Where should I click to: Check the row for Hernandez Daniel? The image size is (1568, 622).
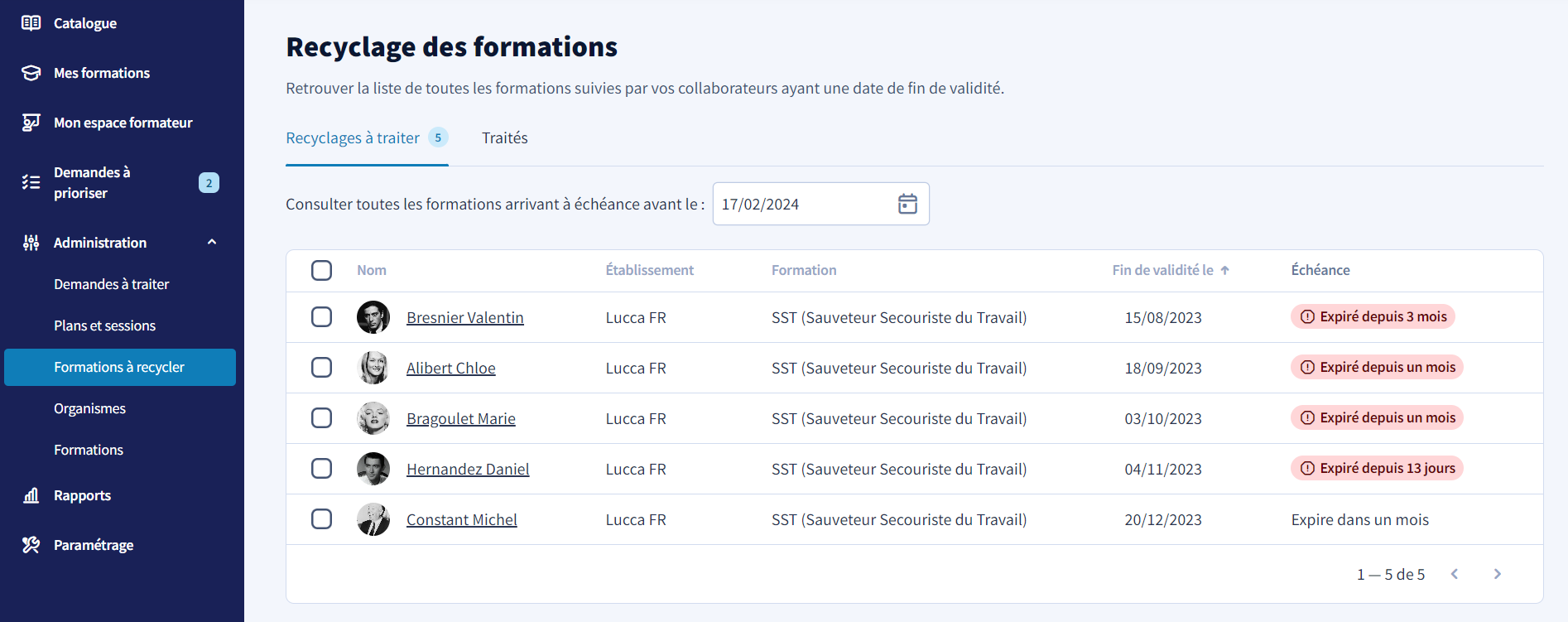coord(321,469)
